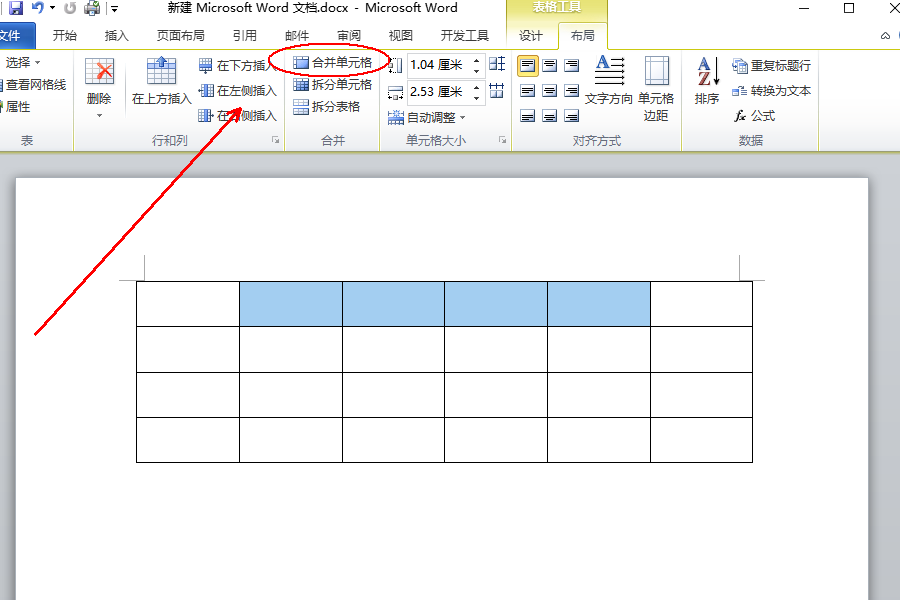Viewport: 900px width, 600px height.
Task: Select Align Top Right icon
Action: pos(571,65)
